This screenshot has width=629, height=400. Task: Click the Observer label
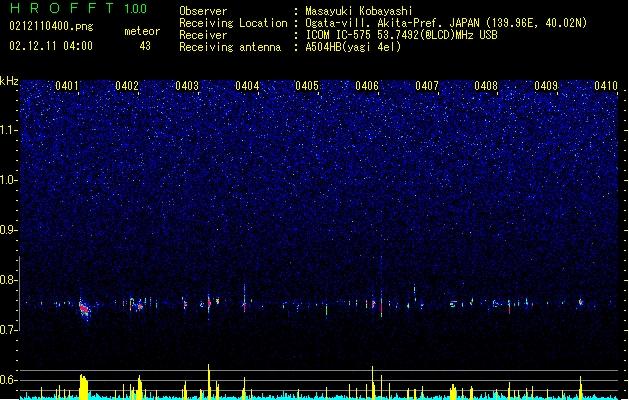click(x=203, y=11)
